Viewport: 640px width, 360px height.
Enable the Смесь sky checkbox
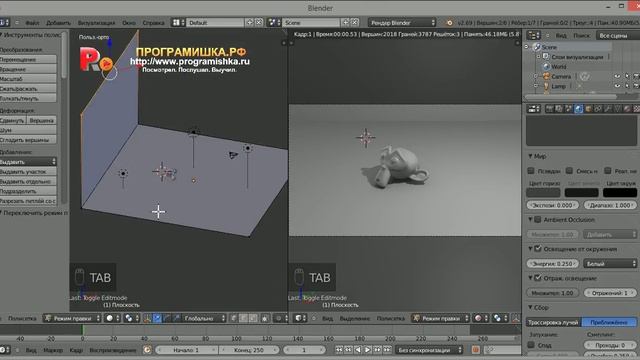click(x=569, y=171)
